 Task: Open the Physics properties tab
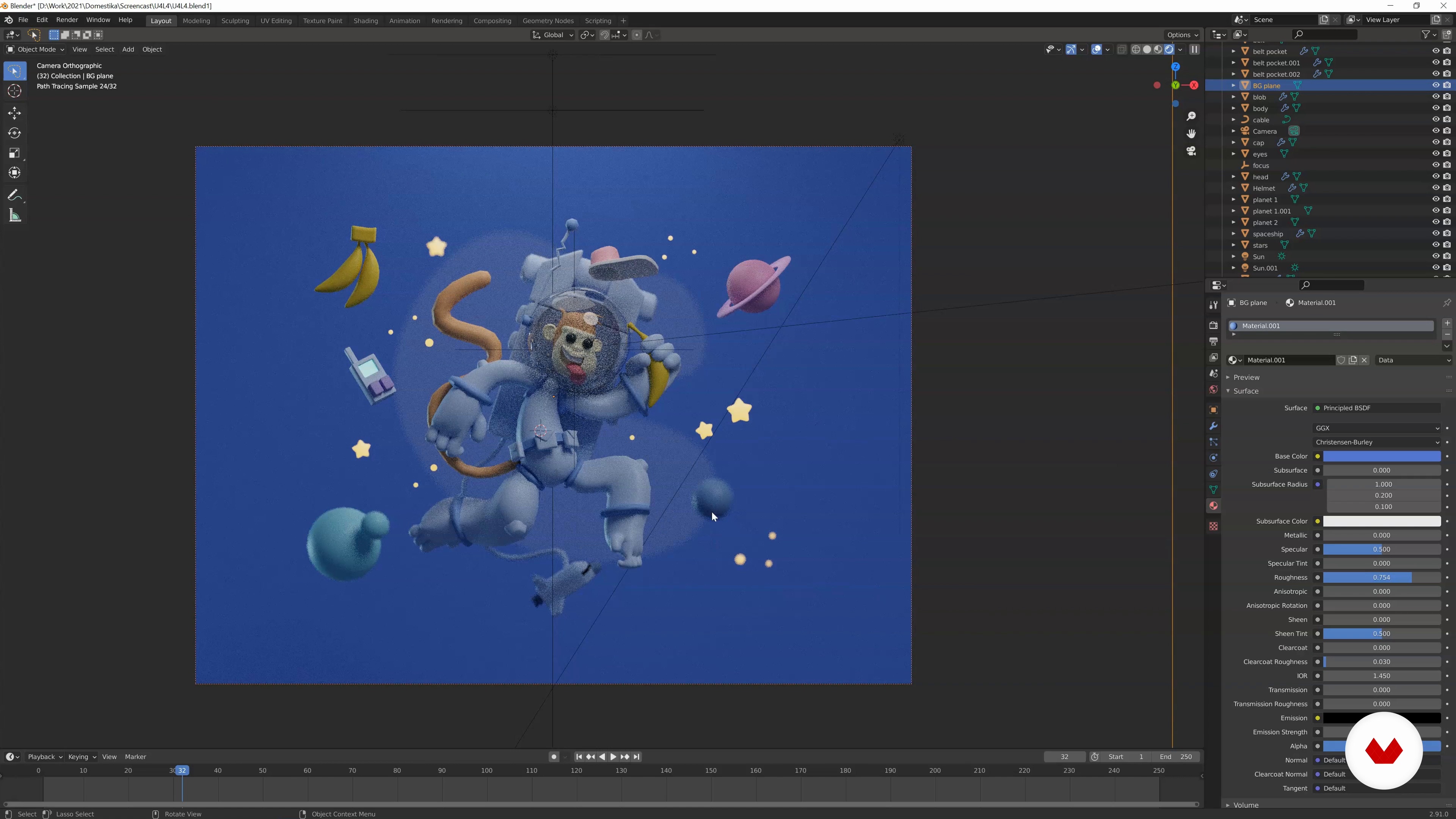click(1213, 458)
